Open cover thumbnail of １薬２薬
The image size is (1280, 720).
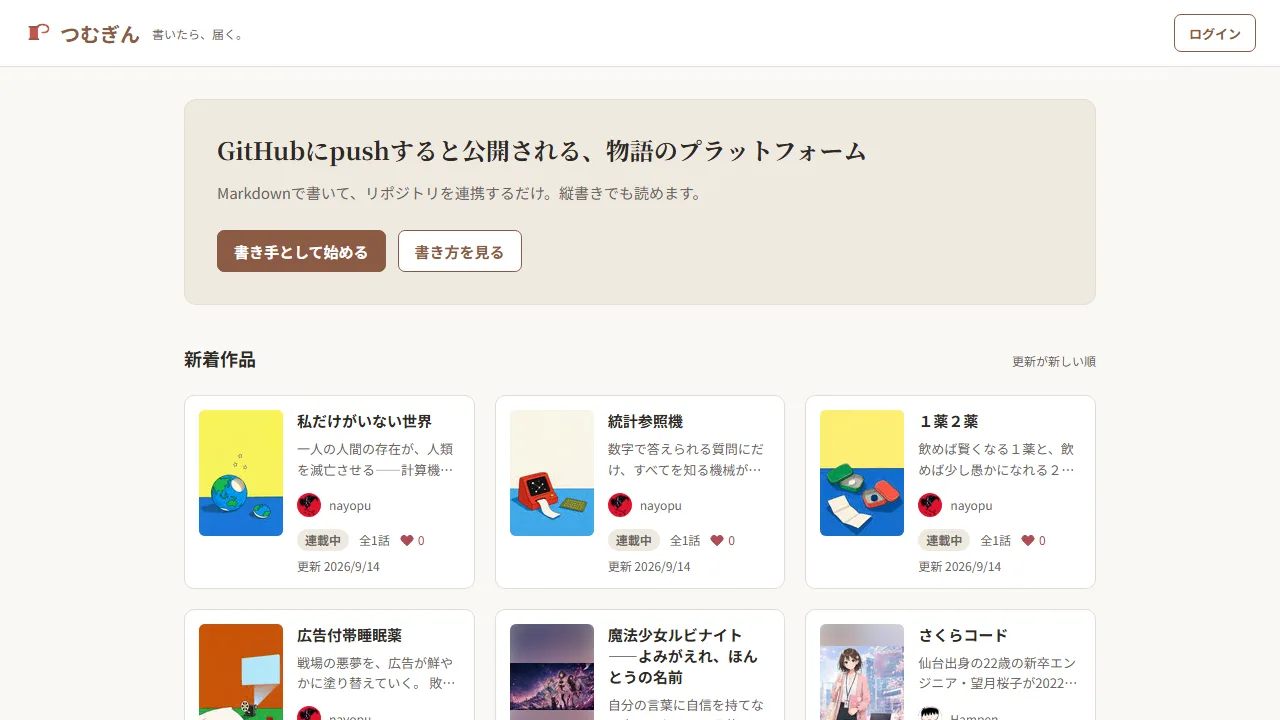[862, 473]
